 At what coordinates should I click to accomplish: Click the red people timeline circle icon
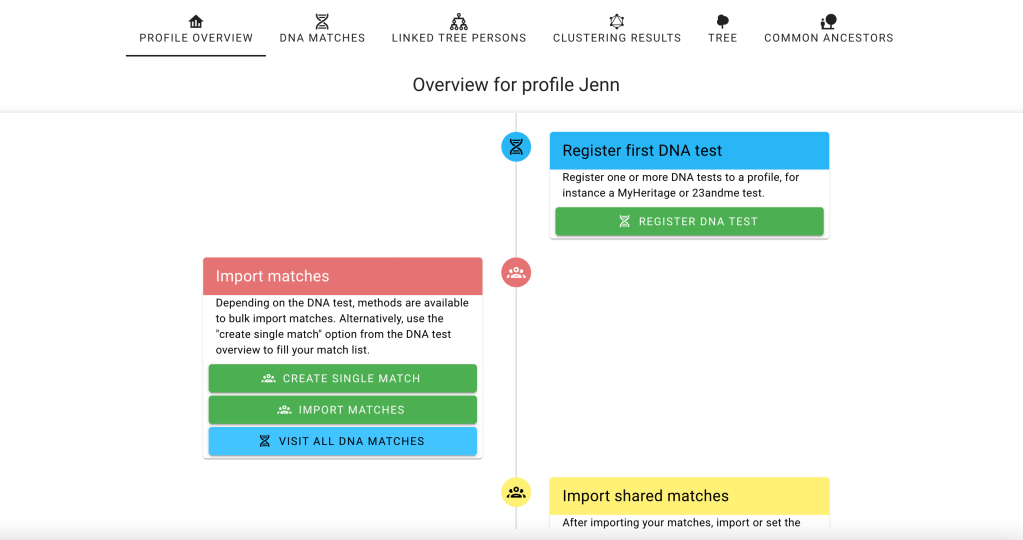point(516,272)
